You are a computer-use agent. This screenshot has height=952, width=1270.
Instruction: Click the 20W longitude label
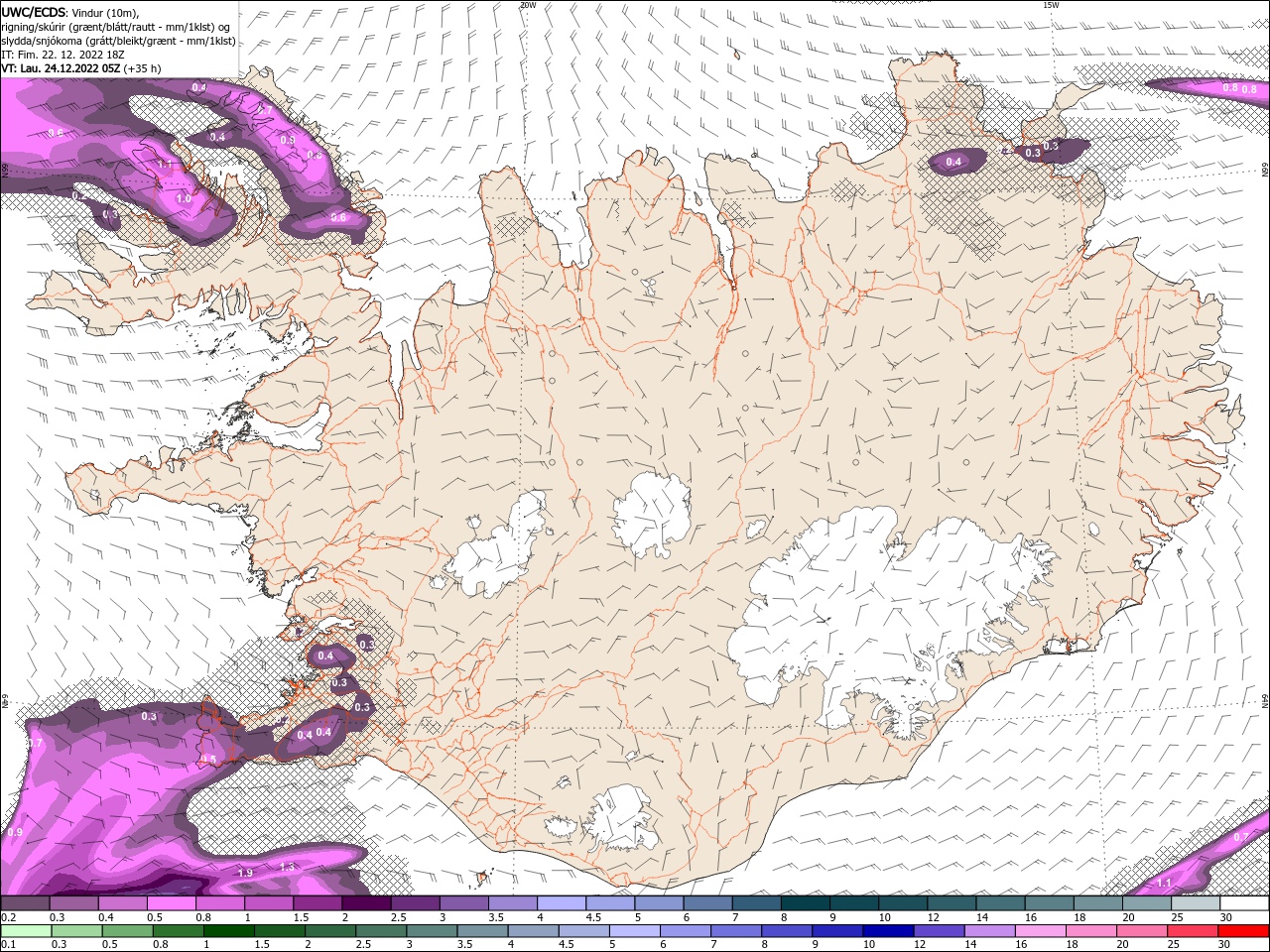click(x=528, y=5)
